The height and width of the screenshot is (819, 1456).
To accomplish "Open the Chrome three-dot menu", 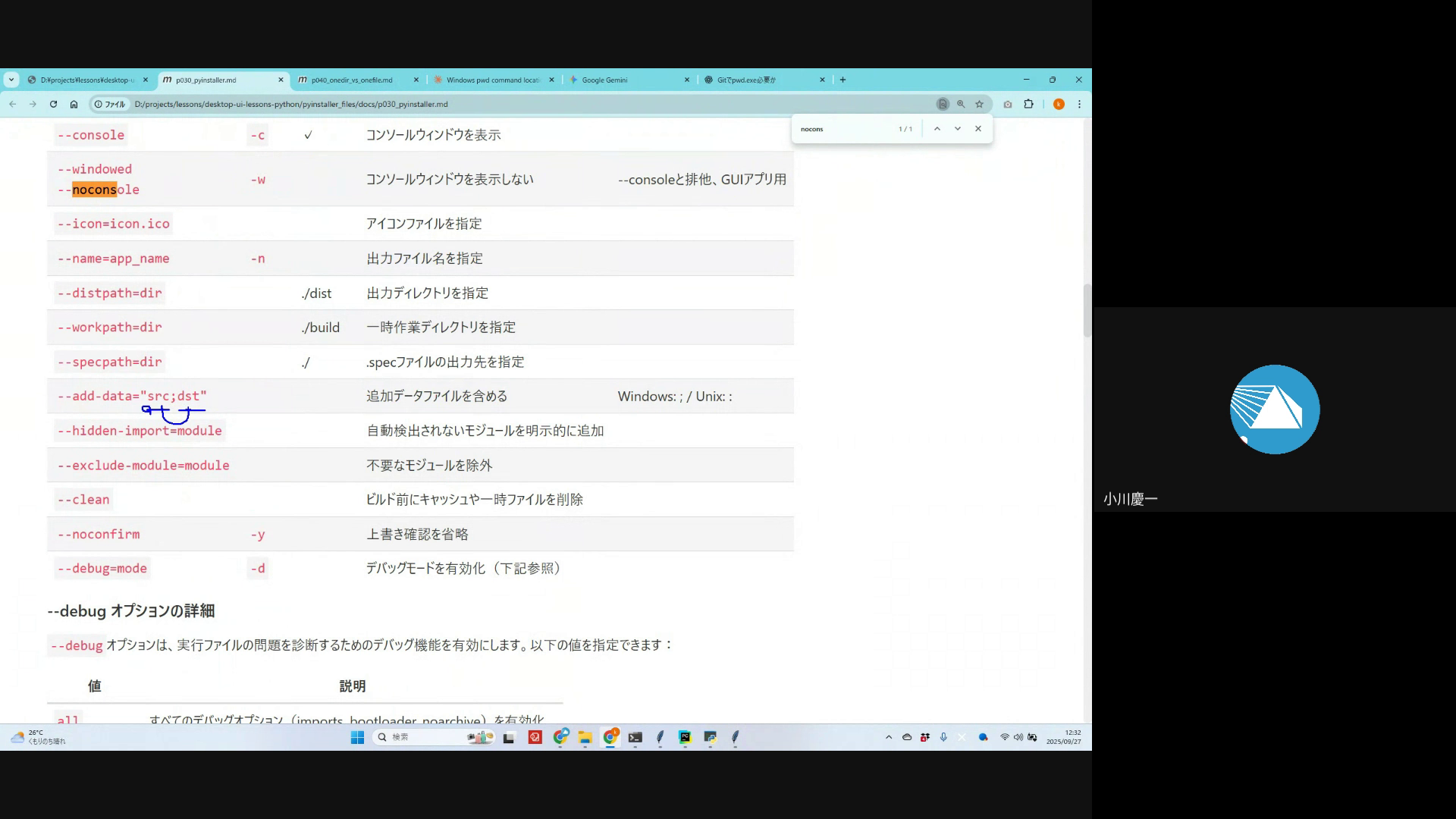I will pos(1079,105).
